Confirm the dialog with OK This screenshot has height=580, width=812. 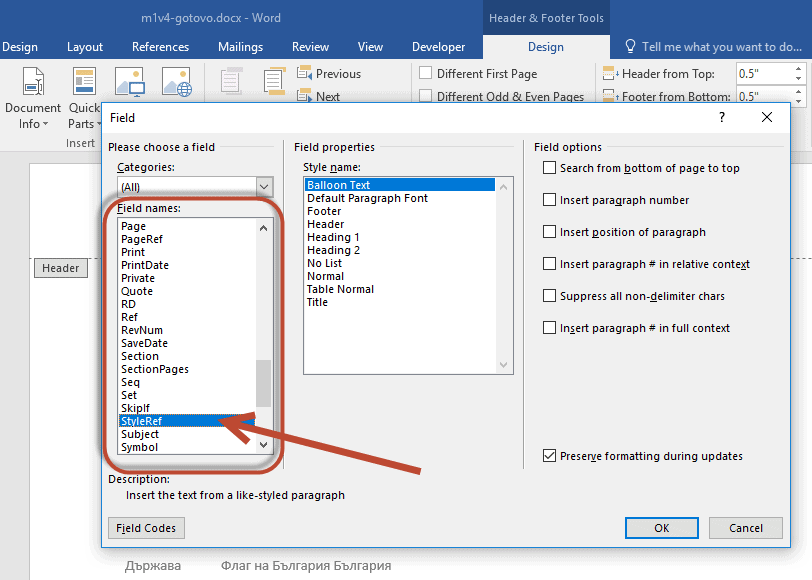point(661,528)
